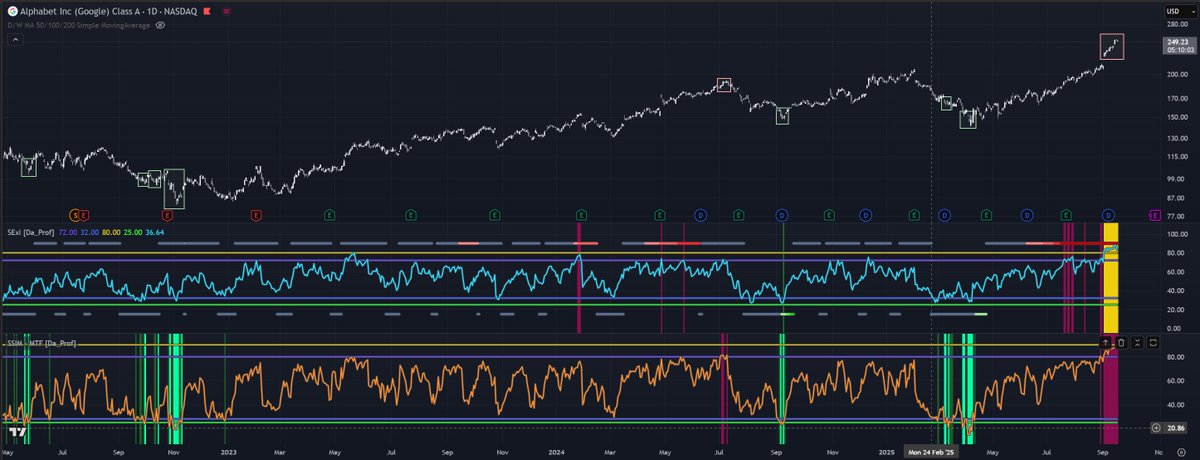Click the plus icon beside the 20.86 label

click(1157, 427)
